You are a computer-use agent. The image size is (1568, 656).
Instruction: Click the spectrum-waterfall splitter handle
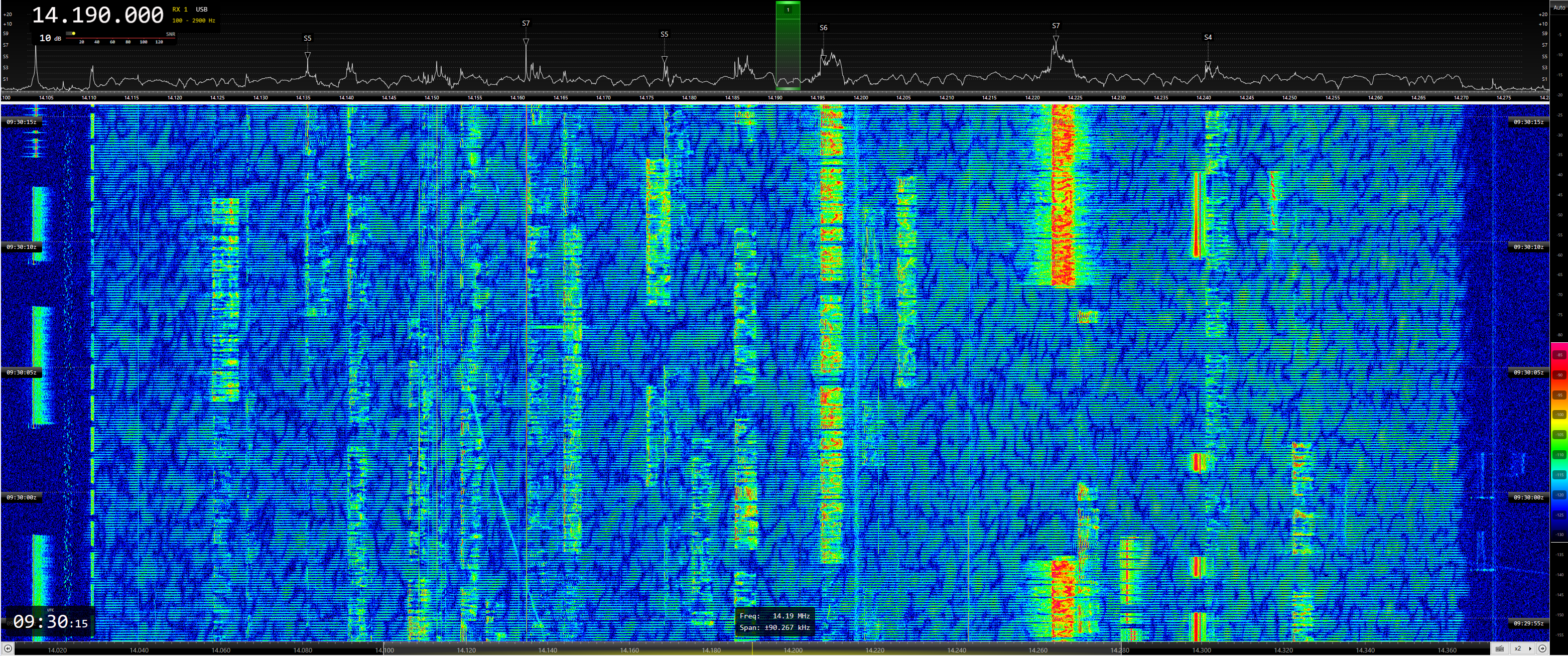[775, 103]
